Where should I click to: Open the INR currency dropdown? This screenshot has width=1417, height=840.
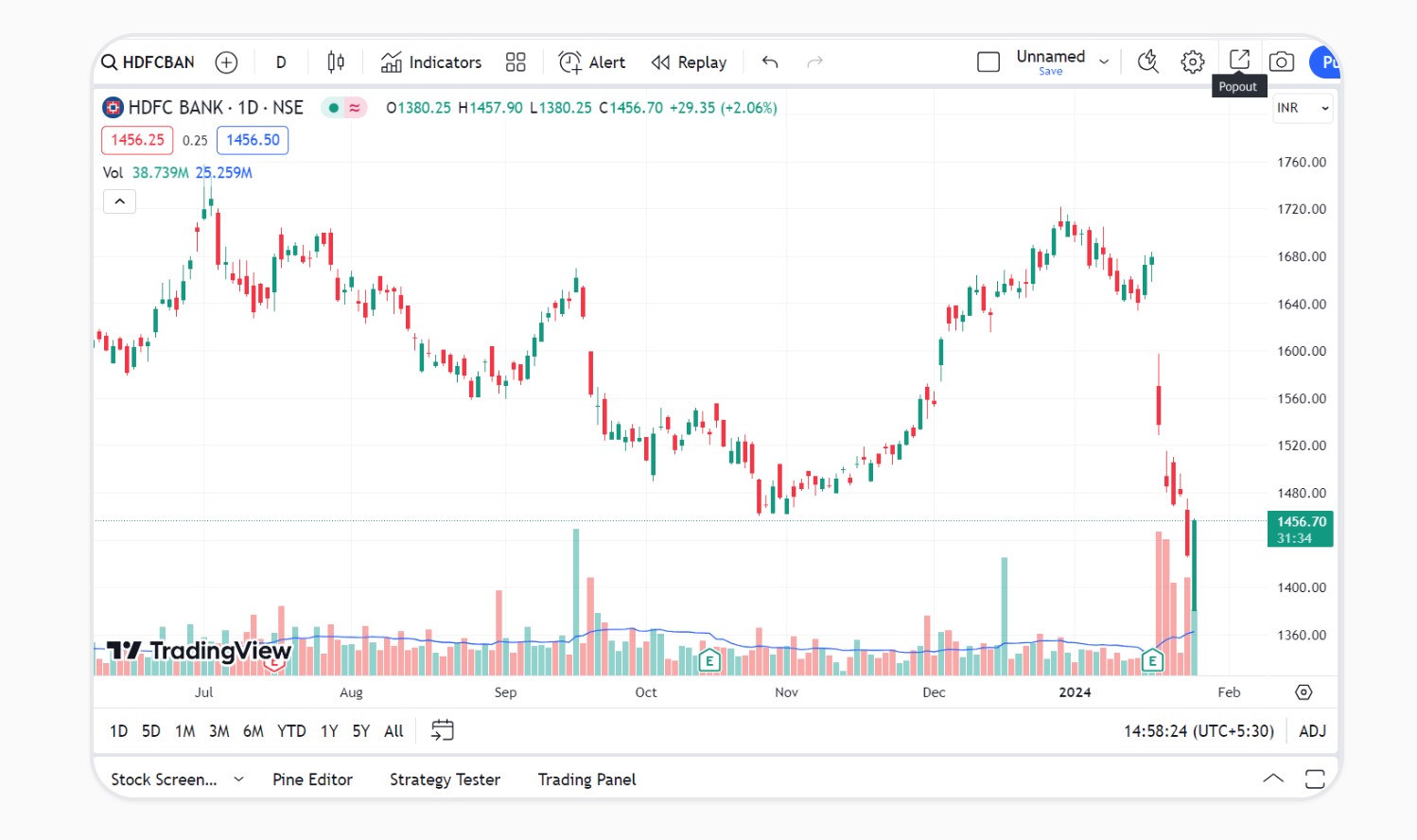click(x=1303, y=108)
